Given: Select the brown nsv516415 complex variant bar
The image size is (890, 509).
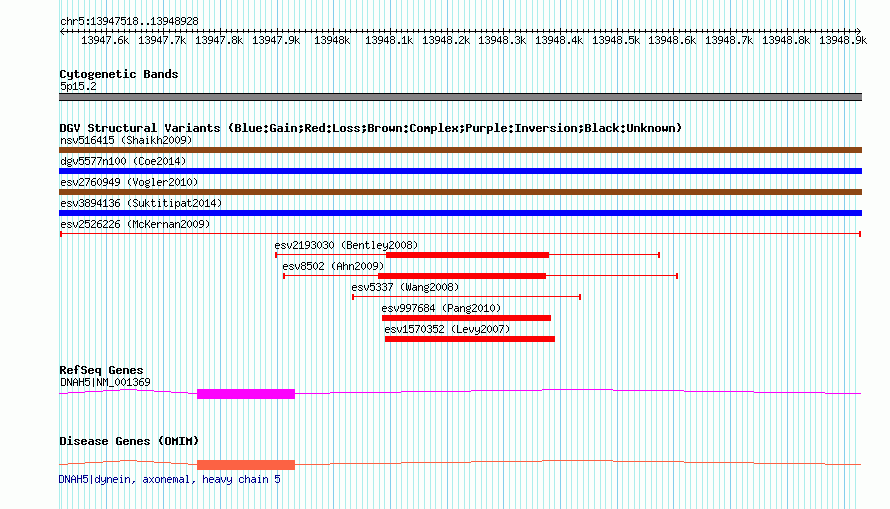Looking at the screenshot, I should pos(460,150).
